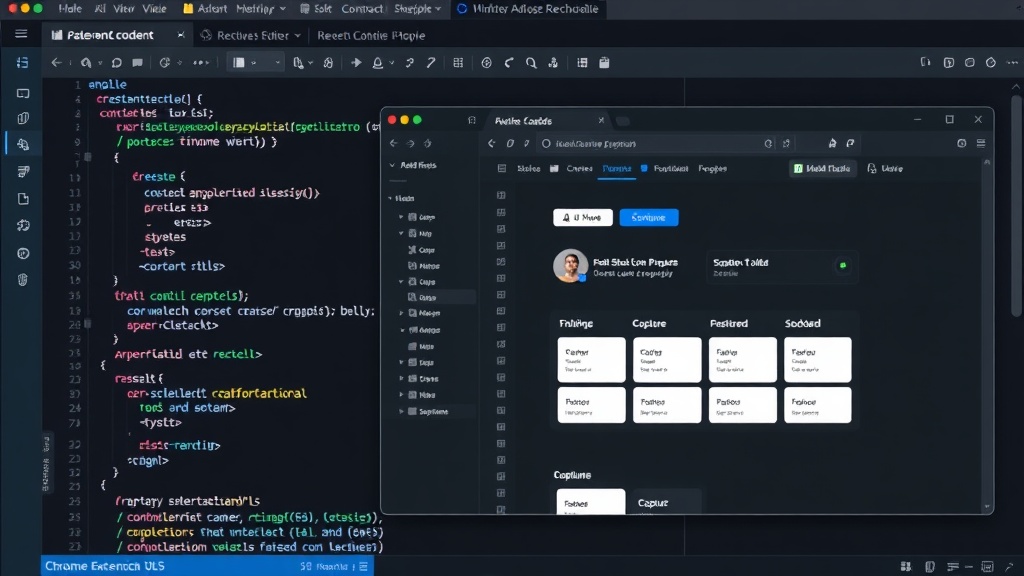Click the filled comment icon in the editor toolbar
This screenshot has height=576, width=1024.
point(137,63)
